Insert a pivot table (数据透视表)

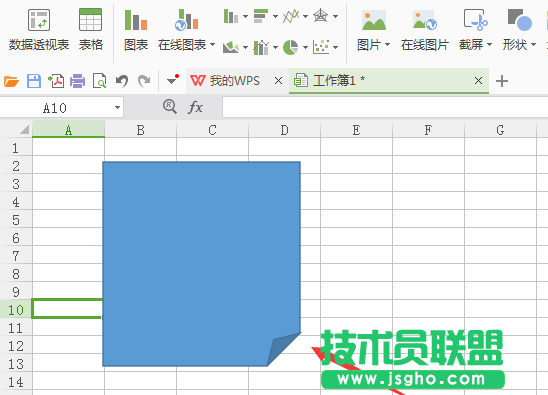(39, 30)
